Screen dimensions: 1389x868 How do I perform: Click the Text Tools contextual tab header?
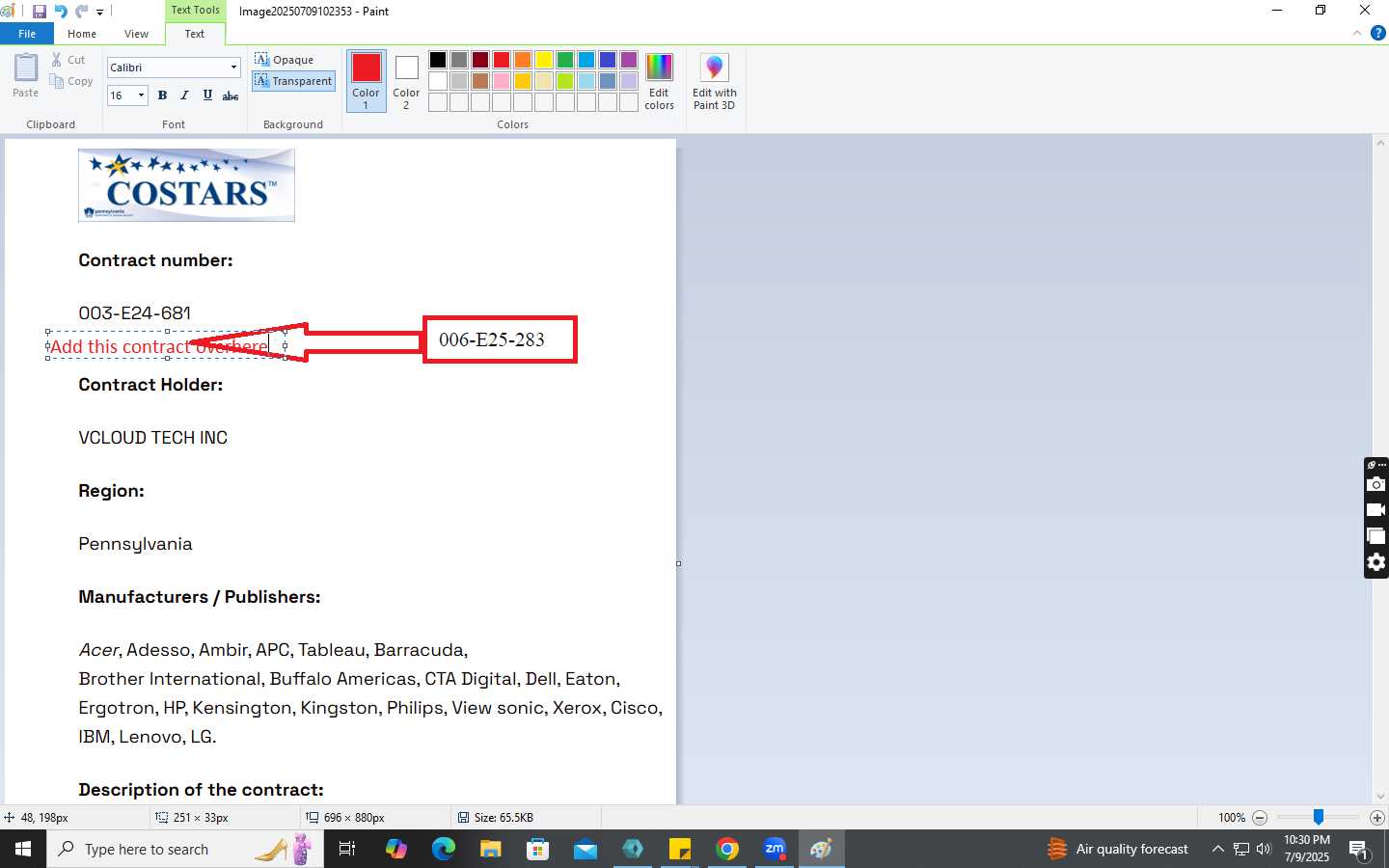(x=195, y=11)
